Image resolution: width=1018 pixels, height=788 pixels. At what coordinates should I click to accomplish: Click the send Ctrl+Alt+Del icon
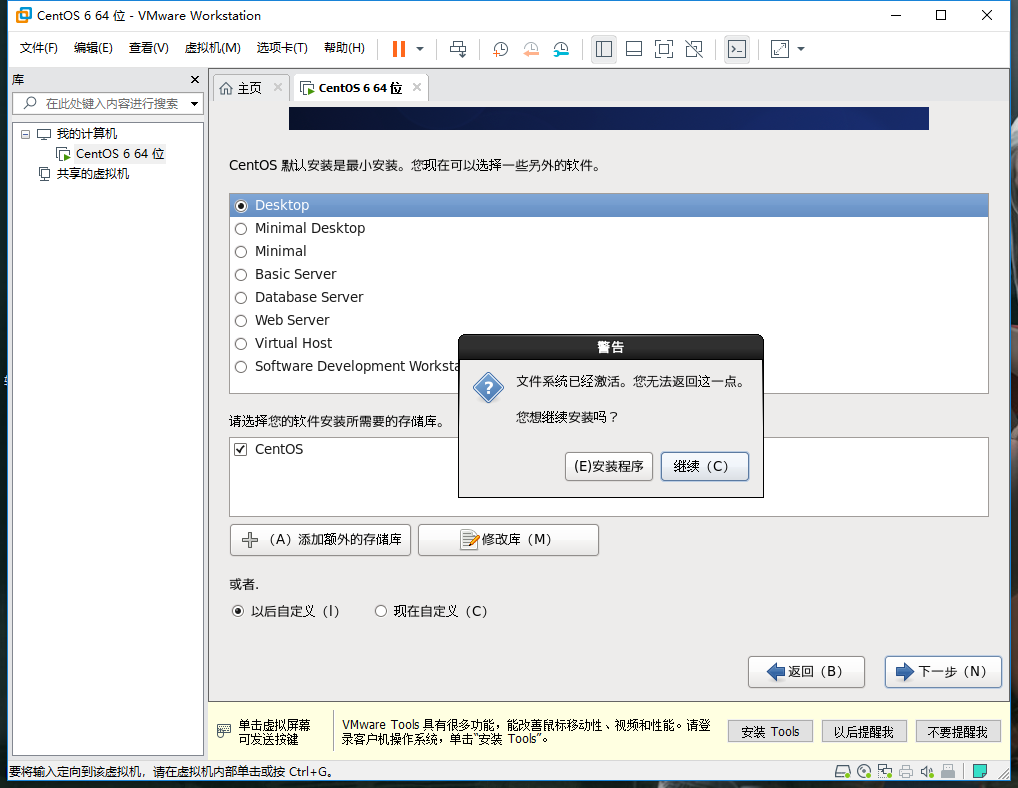tap(458, 49)
